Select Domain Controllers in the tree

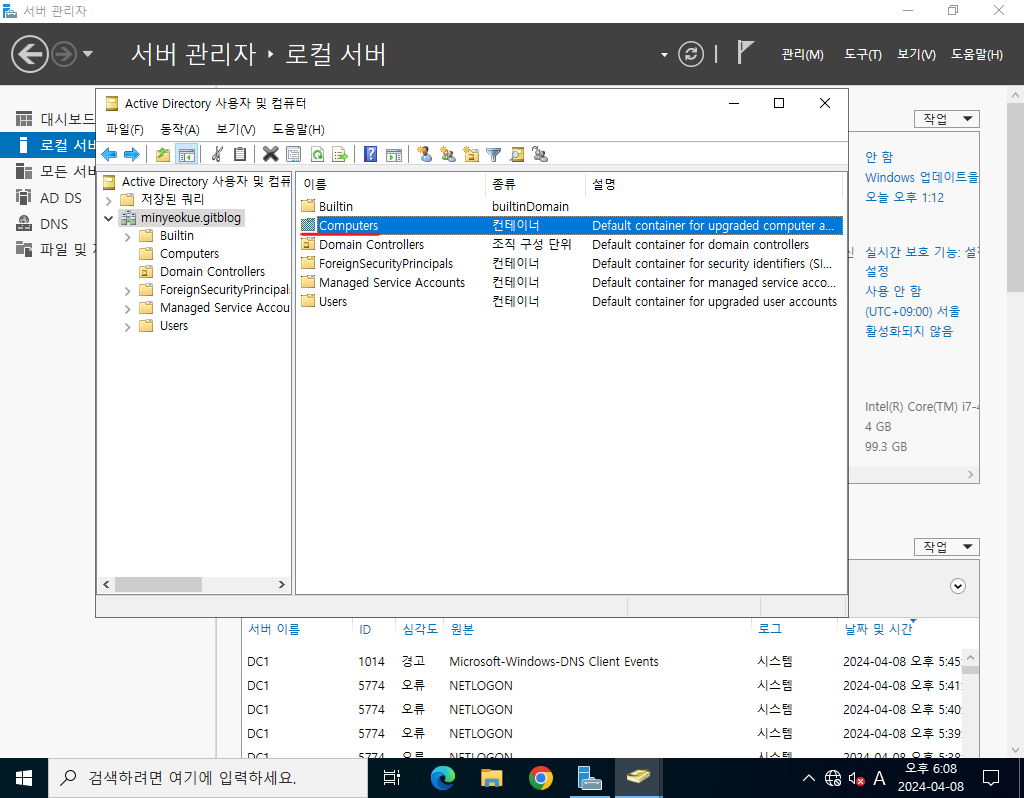coord(212,272)
